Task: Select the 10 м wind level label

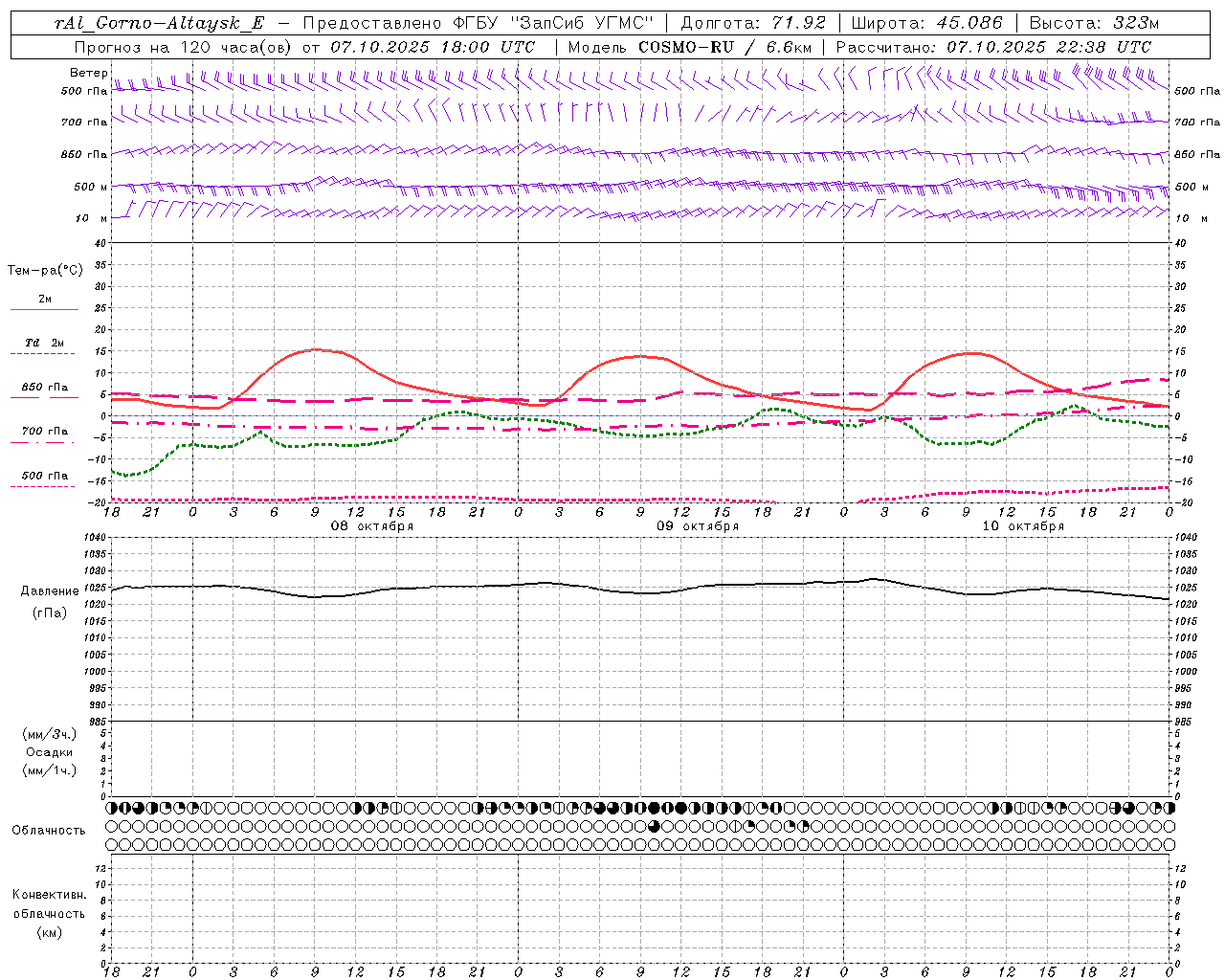Action: (x=92, y=218)
